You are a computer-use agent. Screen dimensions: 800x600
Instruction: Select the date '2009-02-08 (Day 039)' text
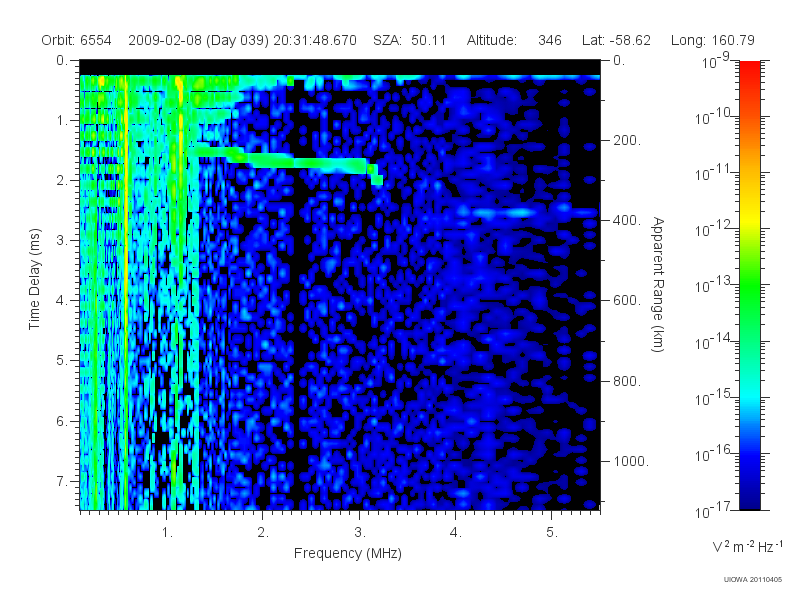(x=198, y=40)
